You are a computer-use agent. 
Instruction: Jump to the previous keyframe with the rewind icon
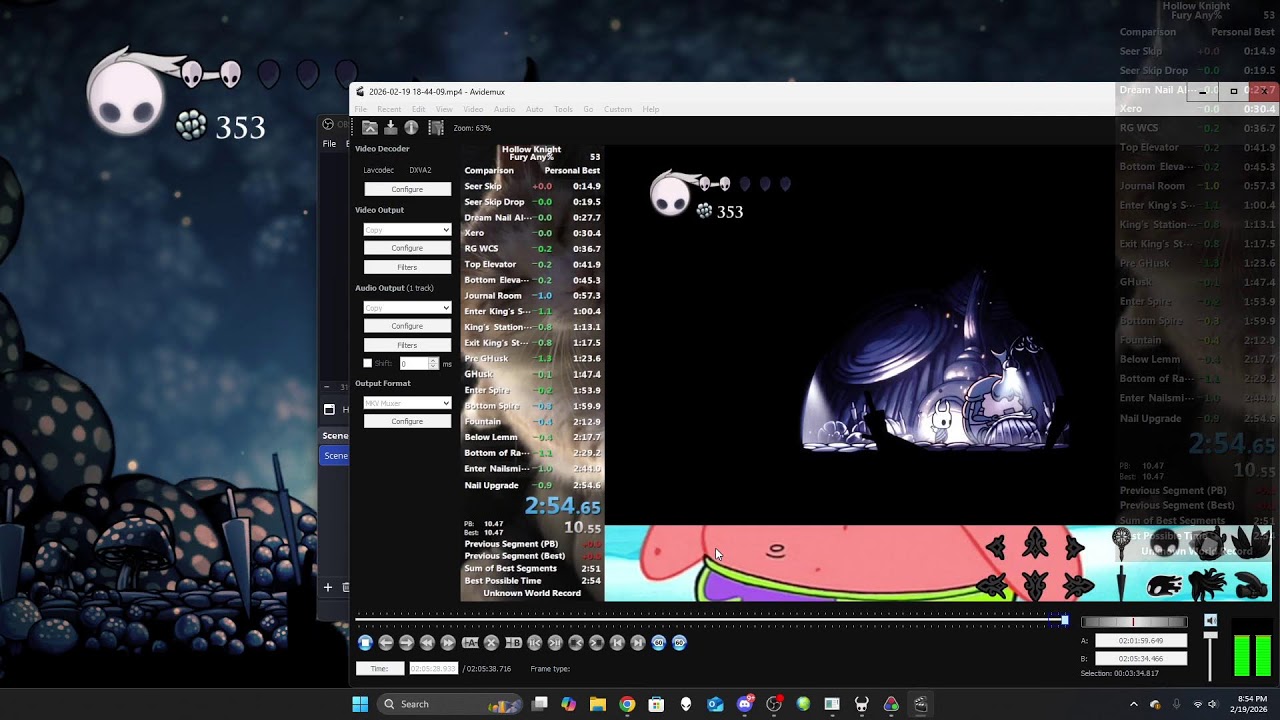[427, 643]
